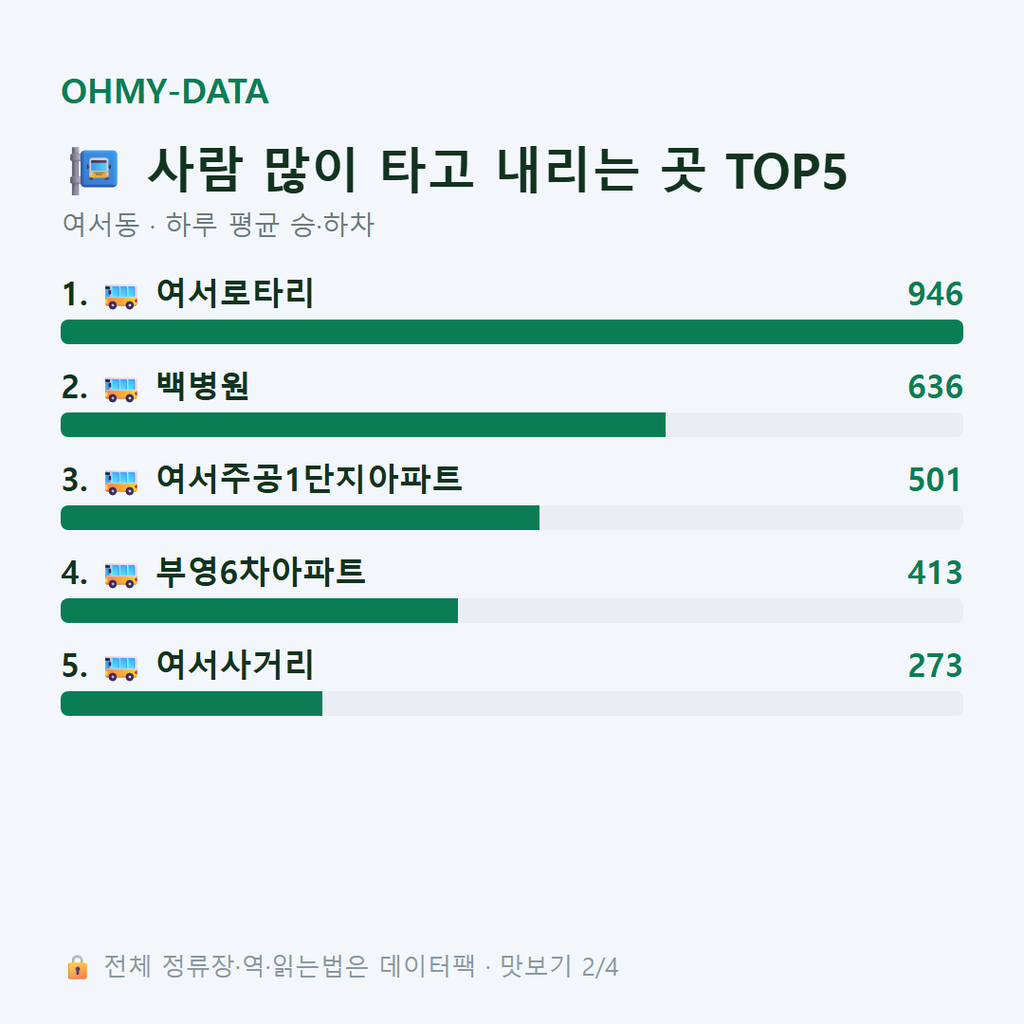Click the 사람 많이 타고 내리는 곳 TOP5 heading
1024x1024 pixels.
tap(497, 170)
